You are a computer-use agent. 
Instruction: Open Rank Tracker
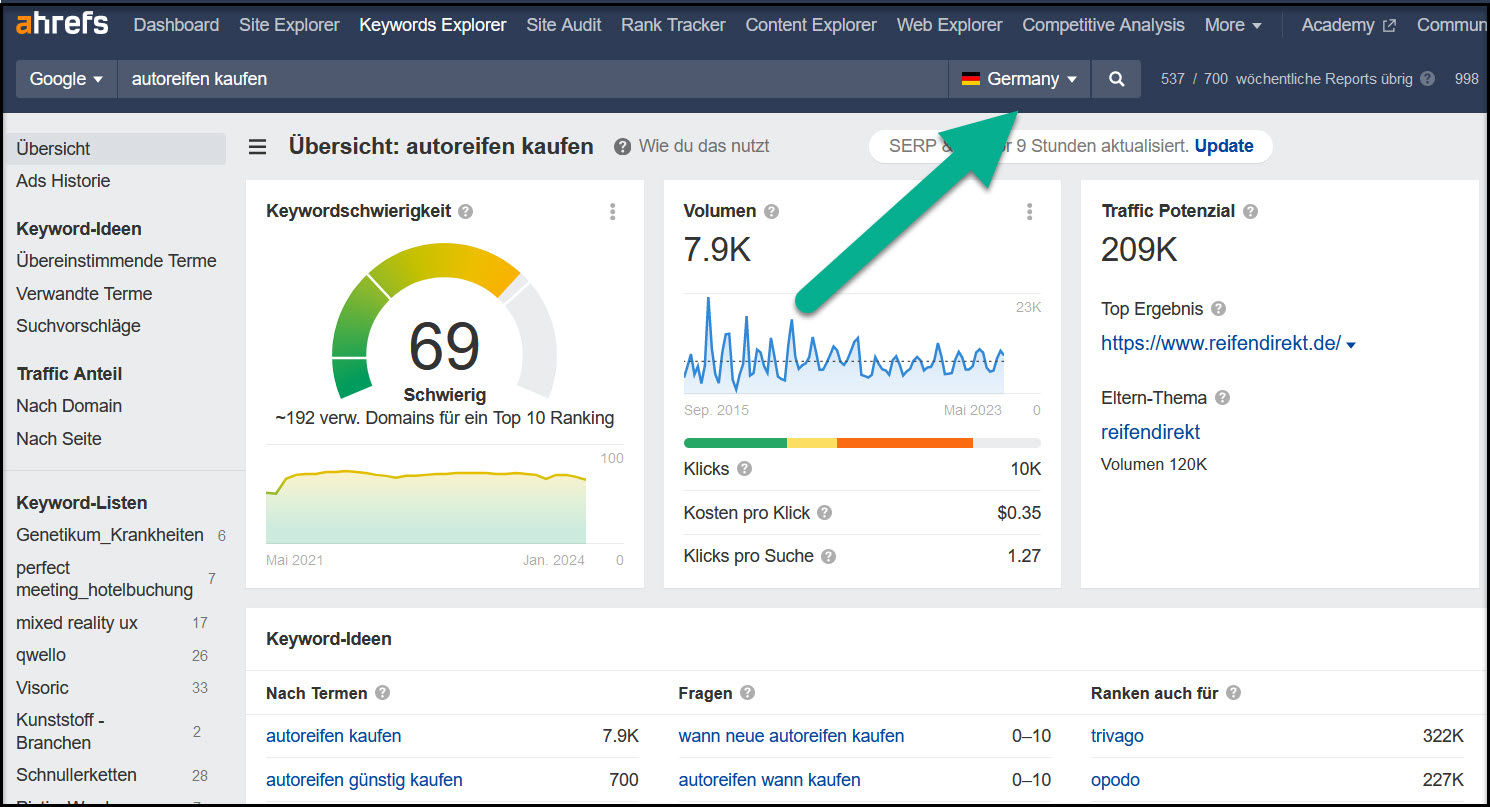673,25
